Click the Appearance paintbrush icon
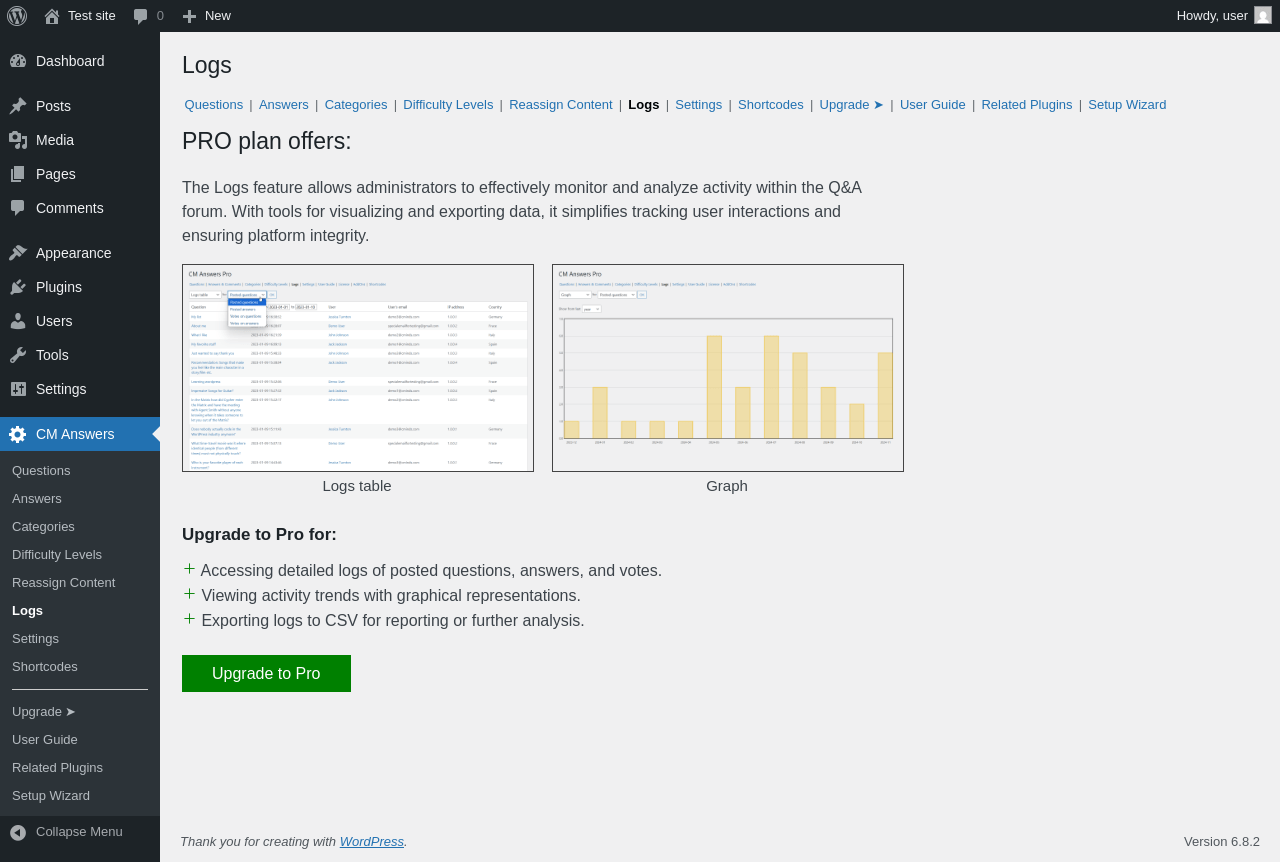Screen dimensions: 1280x862 coord(18,253)
